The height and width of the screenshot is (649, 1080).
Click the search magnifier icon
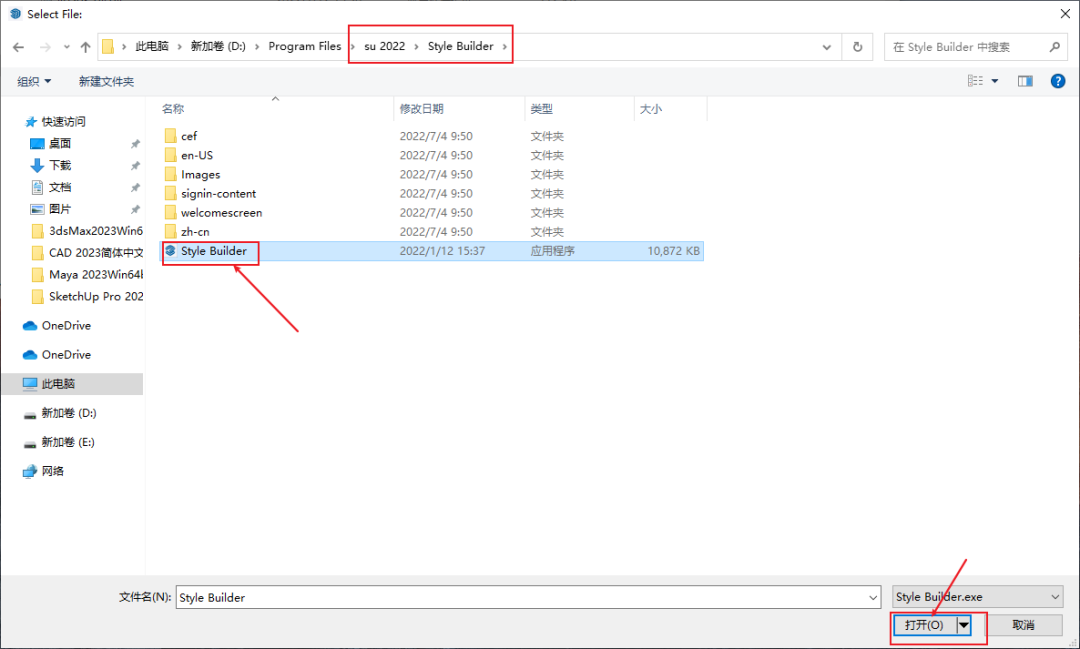1055,47
